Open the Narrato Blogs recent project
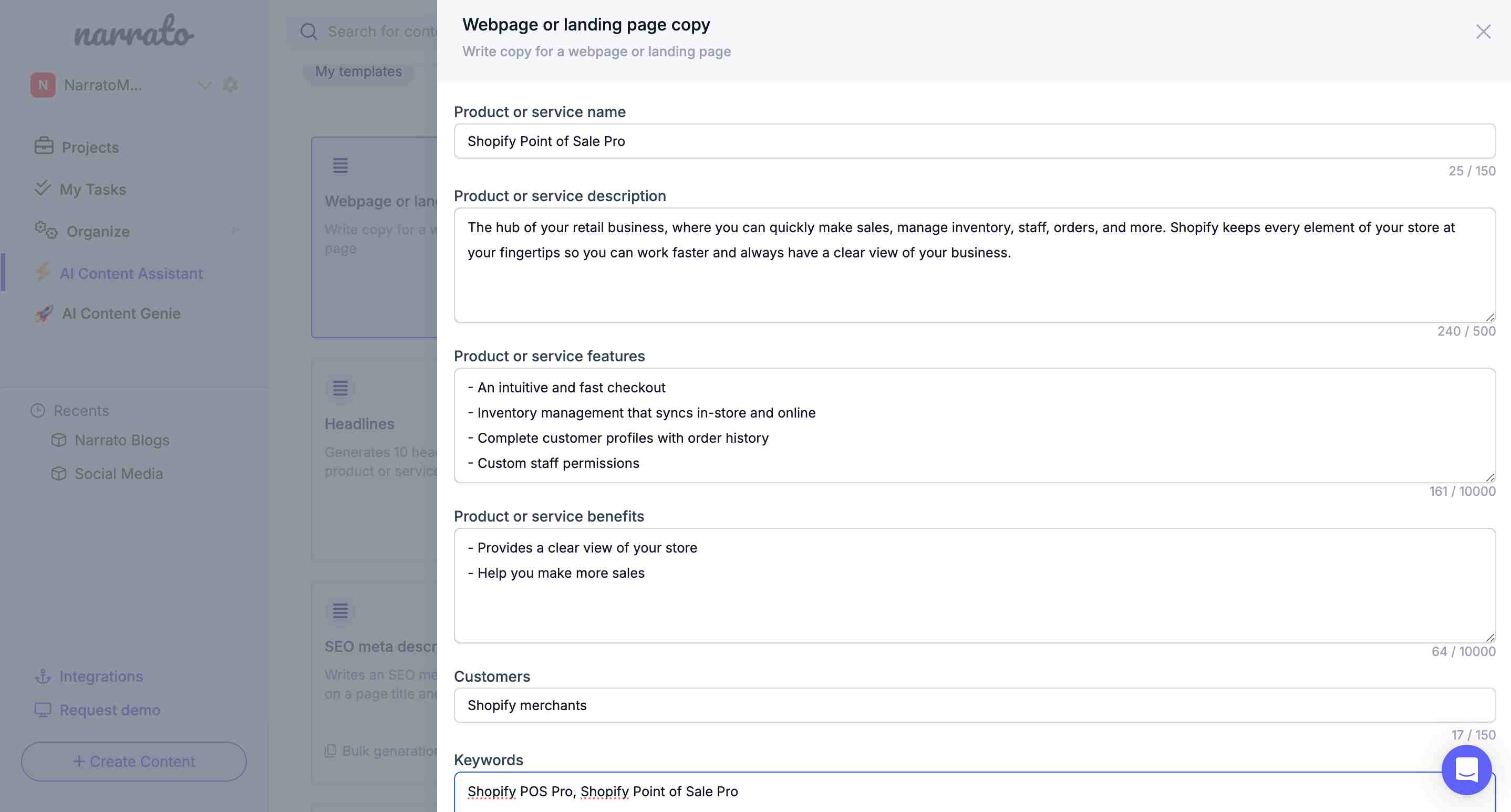This screenshot has height=812, width=1511. coord(122,440)
